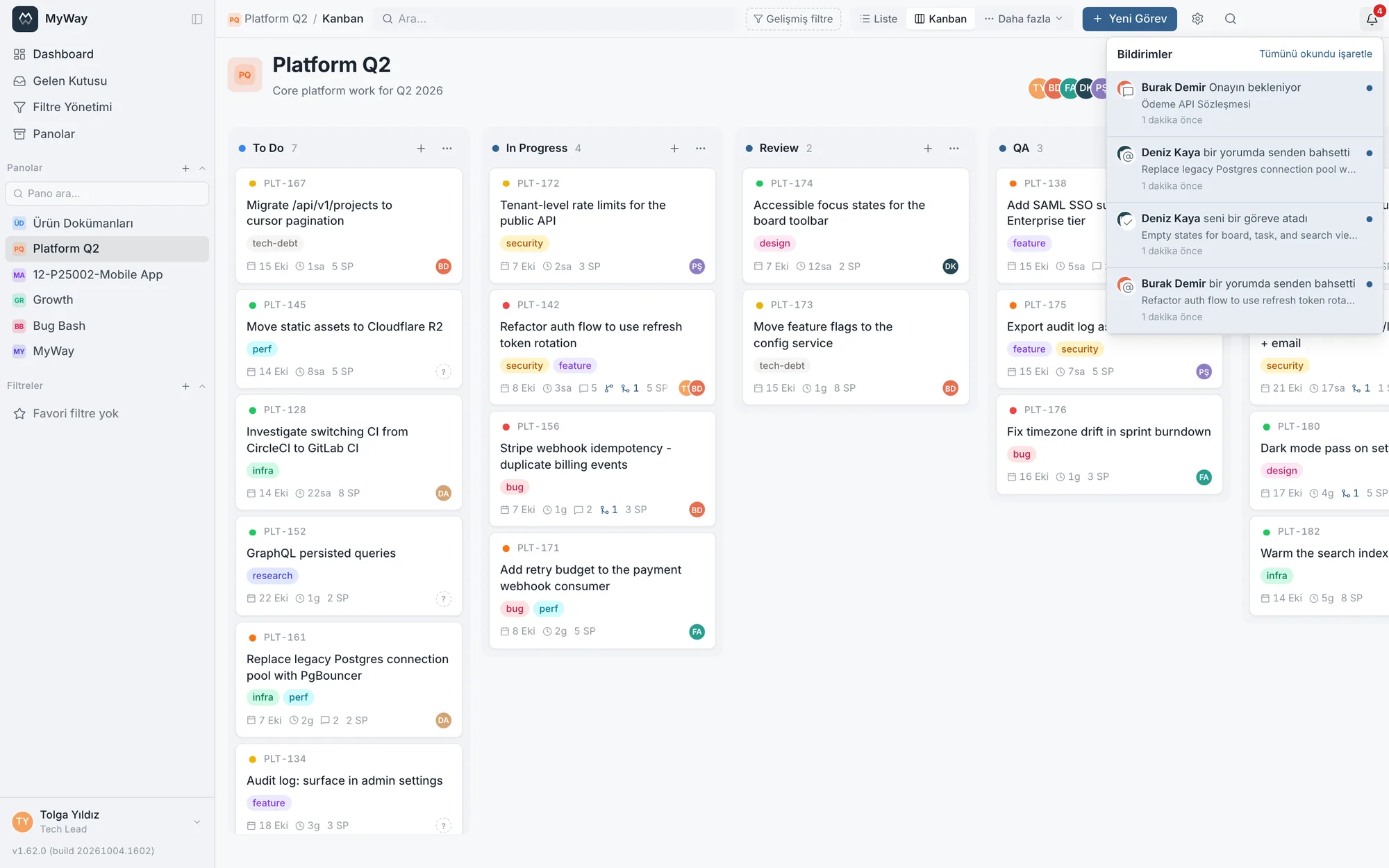
Task: Open the In Progress column options menu
Action: click(701, 148)
